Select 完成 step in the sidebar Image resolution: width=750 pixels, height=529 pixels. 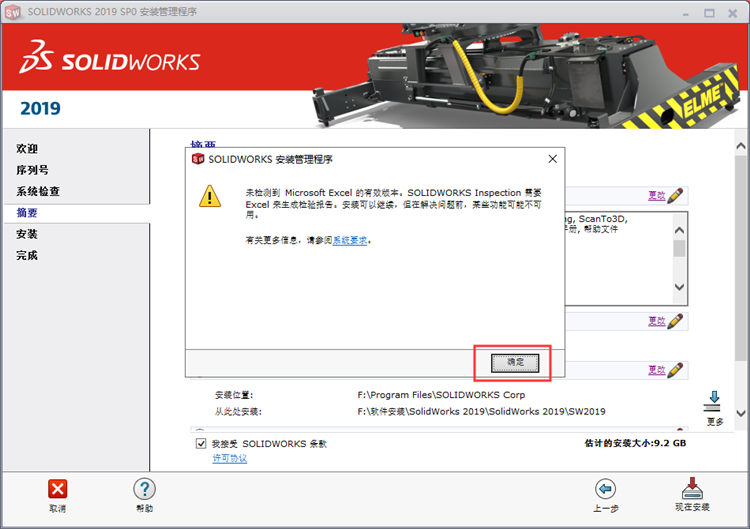[27, 255]
